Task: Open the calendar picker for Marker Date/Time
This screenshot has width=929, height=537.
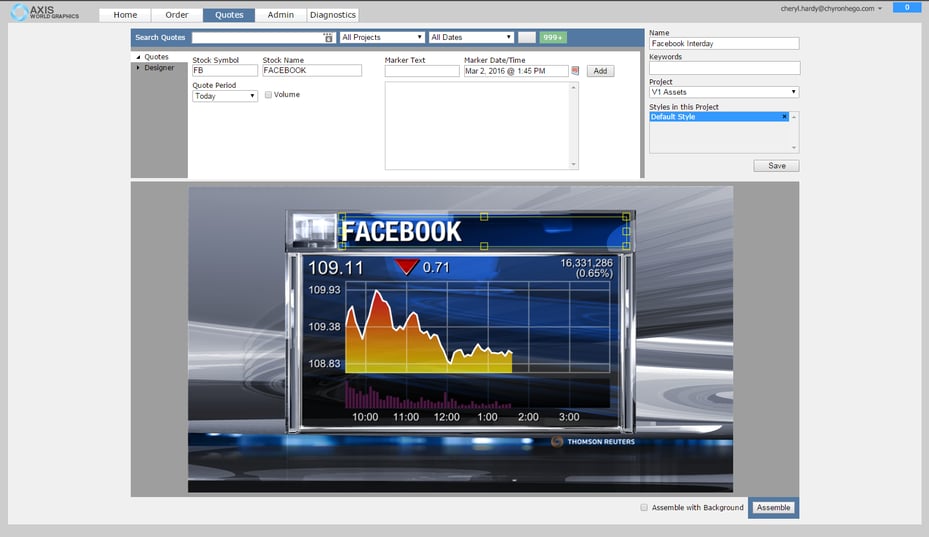Action: (576, 71)
